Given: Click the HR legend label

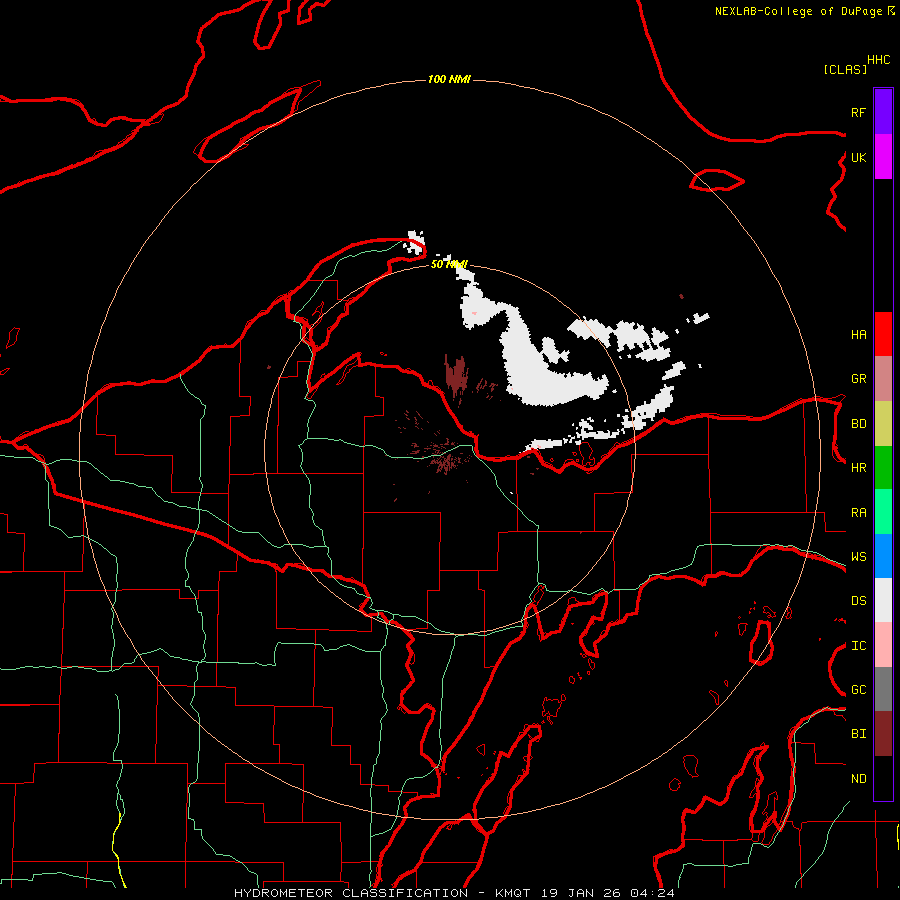Looking at the screenshot, I should click(859, 468).
